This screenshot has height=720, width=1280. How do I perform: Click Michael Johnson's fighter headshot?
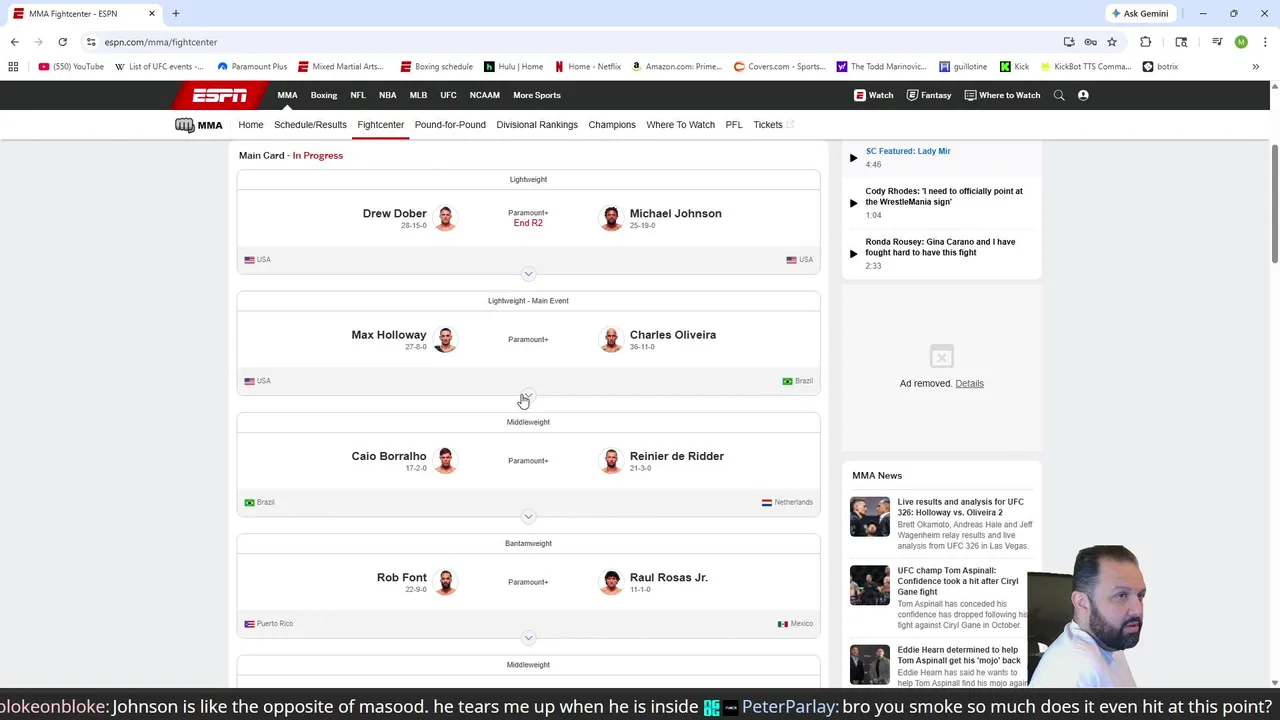click(x=610, y=218)
